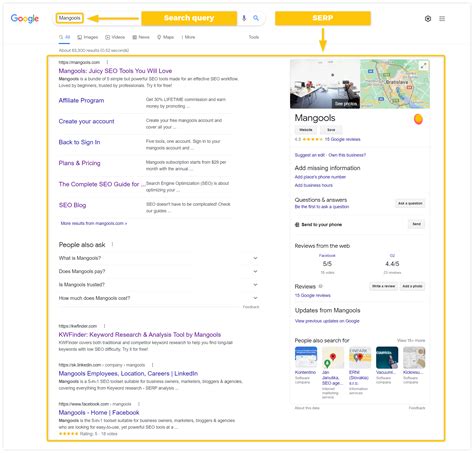Viewport: 474px width, 453px height.
Task: Click the Write a review button
Action: 384,286
